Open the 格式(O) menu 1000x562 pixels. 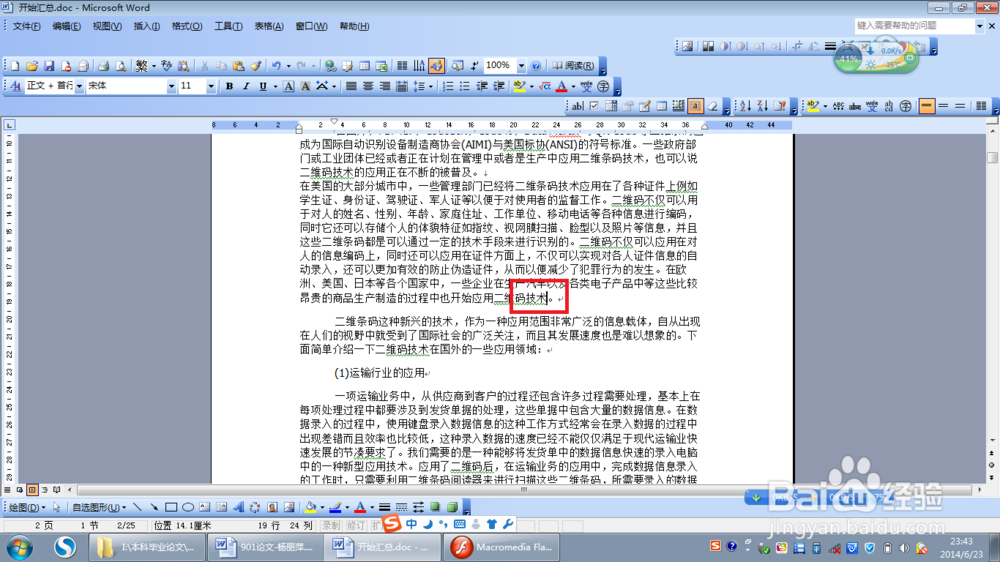(187, 26)
